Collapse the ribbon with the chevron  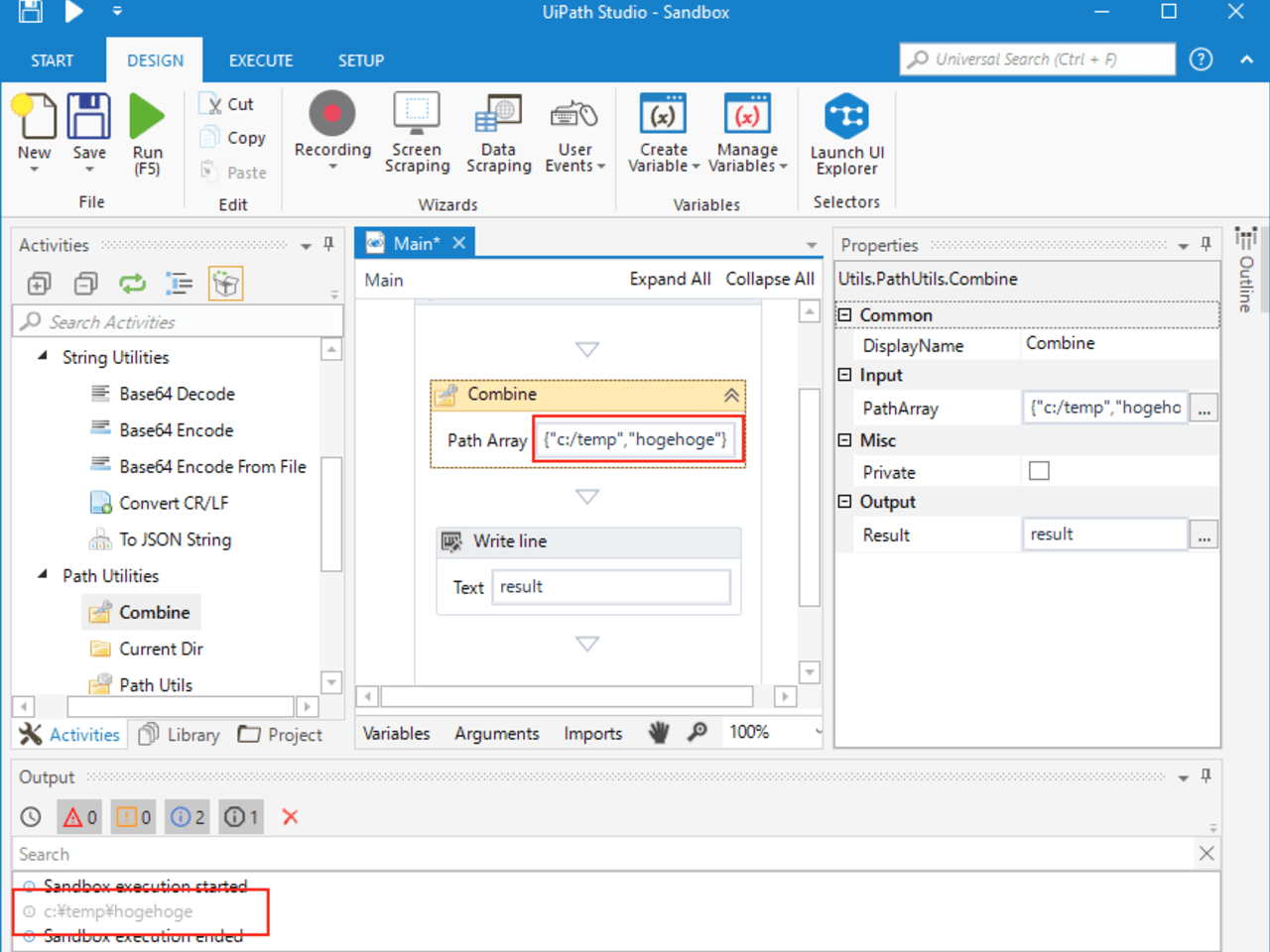[x=1246, y=59]
